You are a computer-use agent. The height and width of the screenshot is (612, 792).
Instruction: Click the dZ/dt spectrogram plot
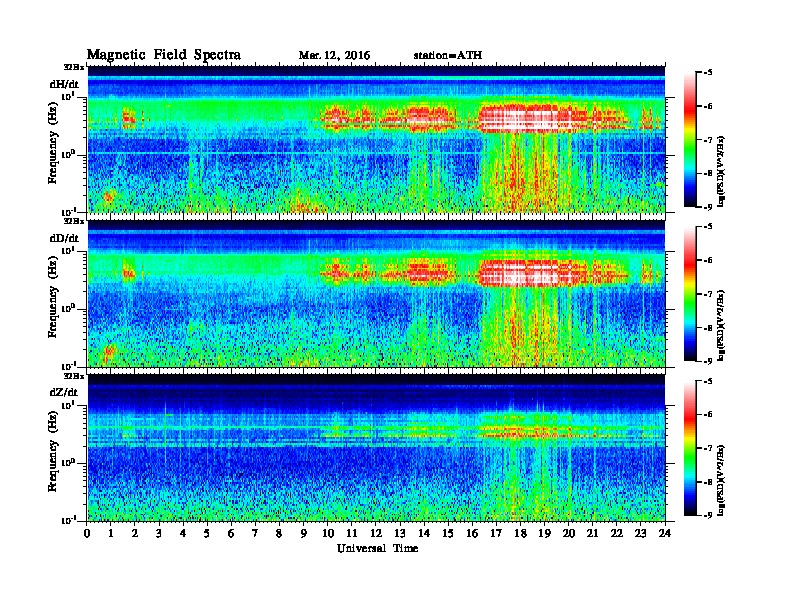[x=376, y=447]
